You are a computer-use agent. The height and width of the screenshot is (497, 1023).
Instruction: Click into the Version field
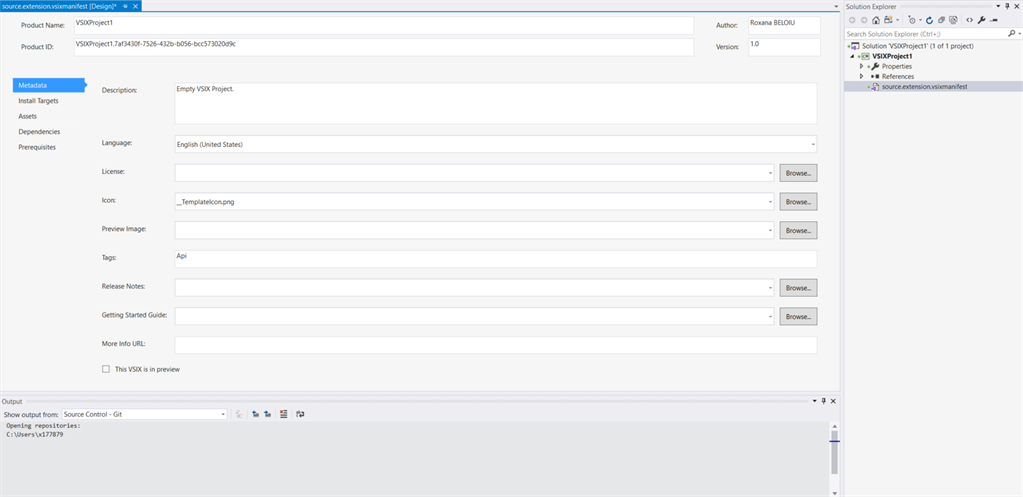[x=784, y=47]
